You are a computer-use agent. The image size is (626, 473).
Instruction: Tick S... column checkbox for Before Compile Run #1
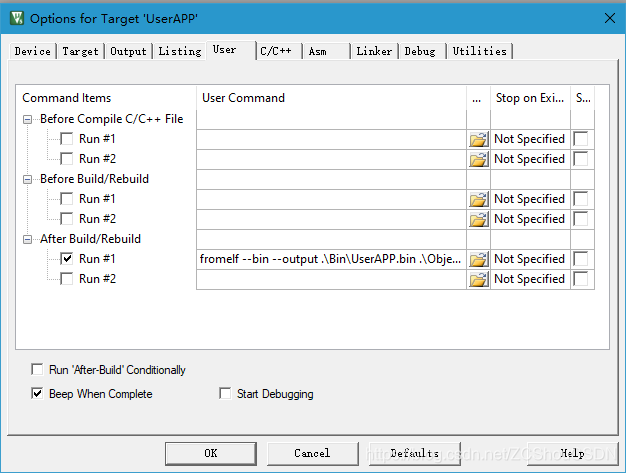[x=580, y=139]
